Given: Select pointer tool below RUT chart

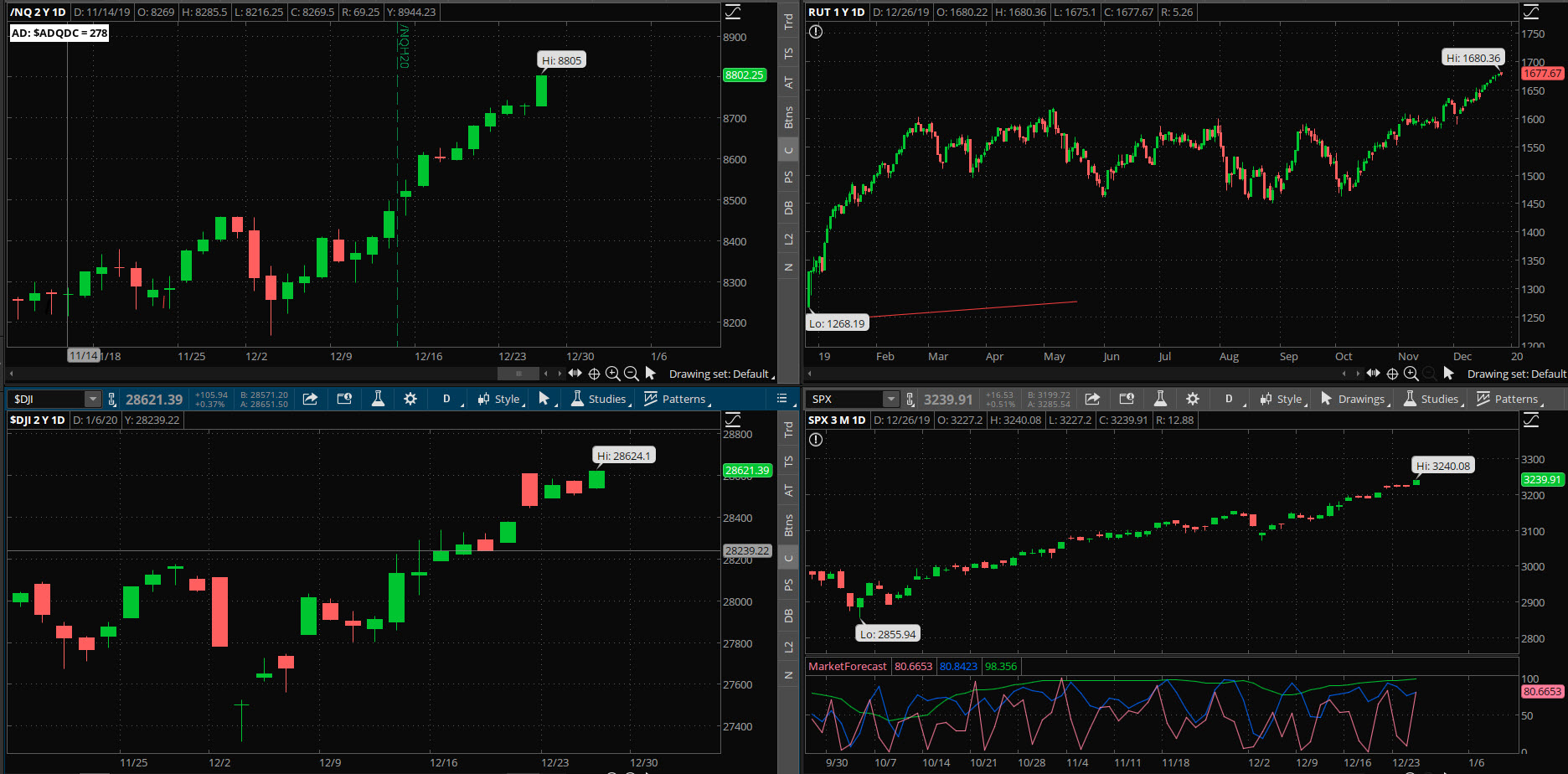Looking at the screenshot, I should pyautogui.click(x=1449, y=374).
